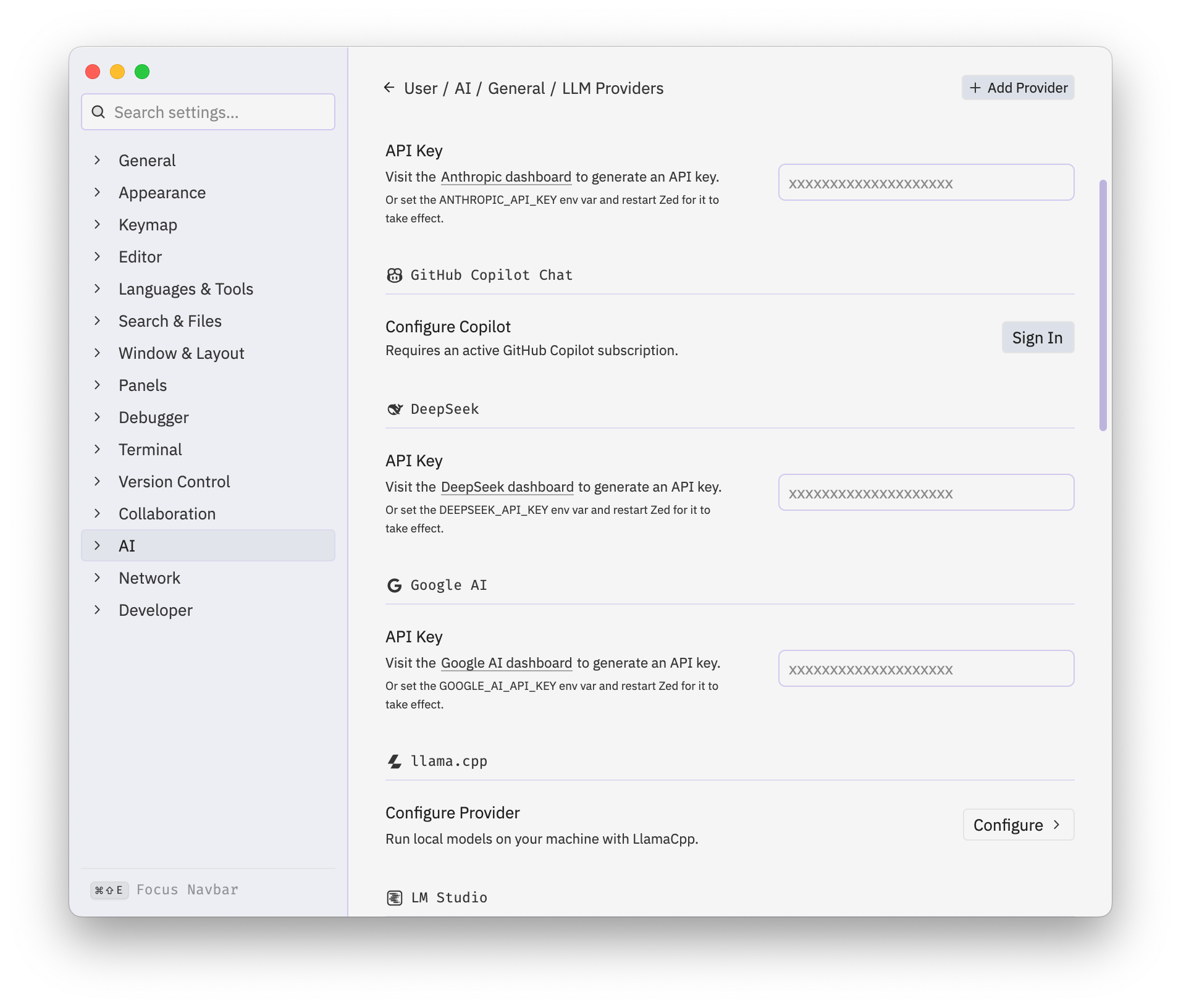Screen dimensions: 1181x1008
Task: Click the Add Provider button
Action: [1018, 88]
